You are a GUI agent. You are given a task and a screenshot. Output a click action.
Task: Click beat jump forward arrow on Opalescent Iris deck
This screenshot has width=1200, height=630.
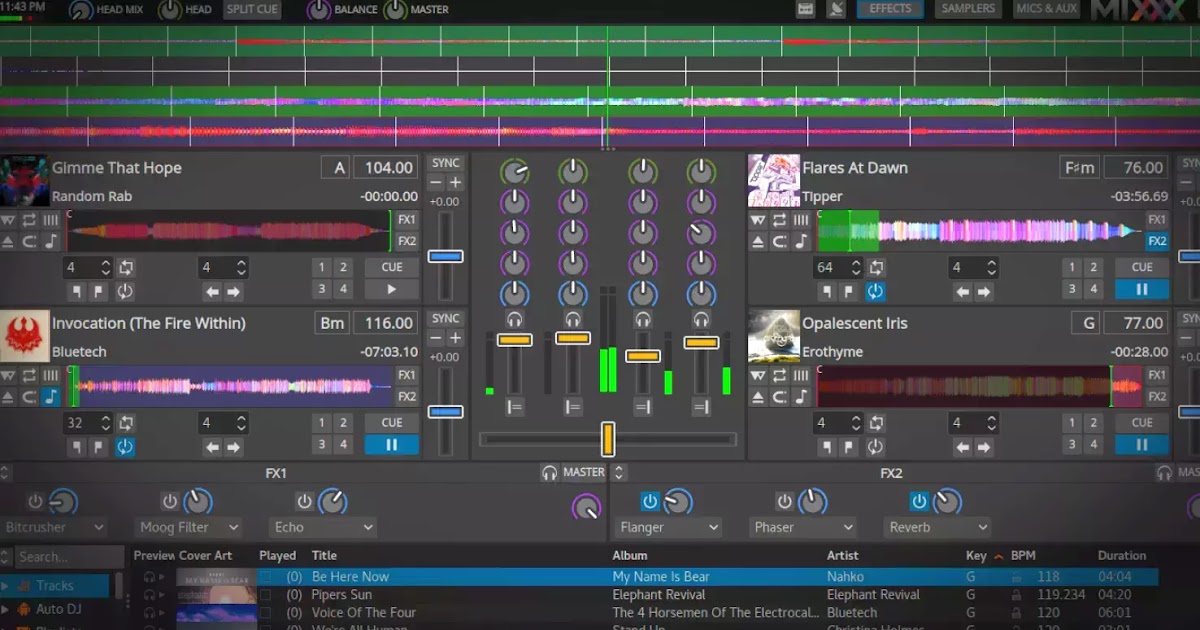pyautogui.click(x=985, y=447)
